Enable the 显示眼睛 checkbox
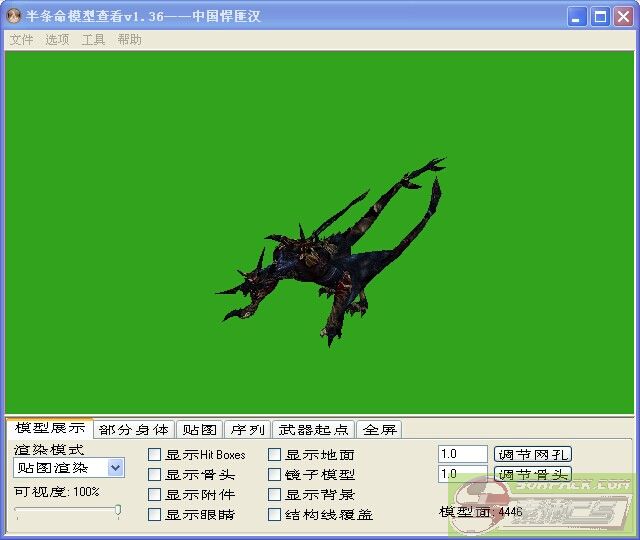Screen dimensions: 640x540 (x=154, y=514)
